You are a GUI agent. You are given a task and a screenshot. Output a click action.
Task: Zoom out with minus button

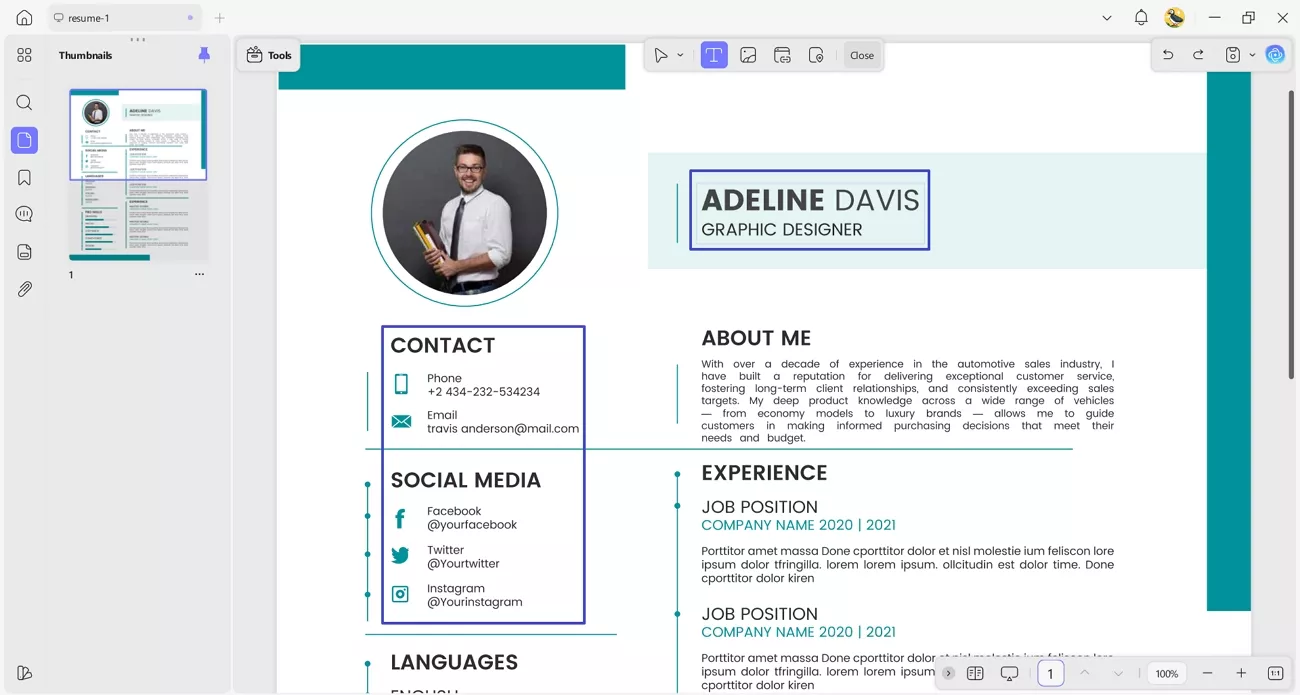coord(1207,674)
